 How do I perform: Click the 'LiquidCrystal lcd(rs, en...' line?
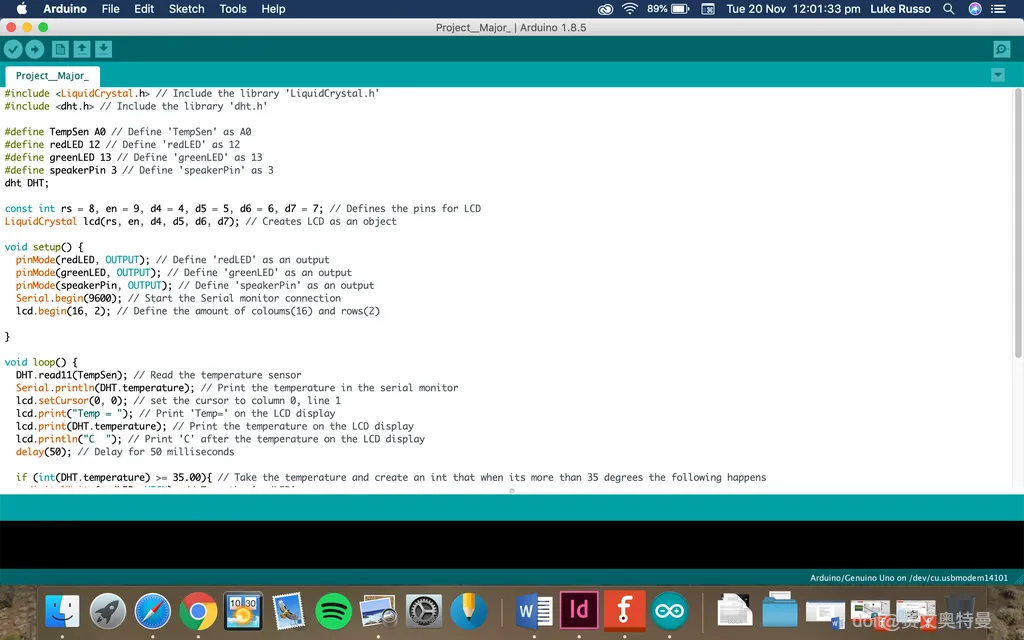[x=200, y=221]
